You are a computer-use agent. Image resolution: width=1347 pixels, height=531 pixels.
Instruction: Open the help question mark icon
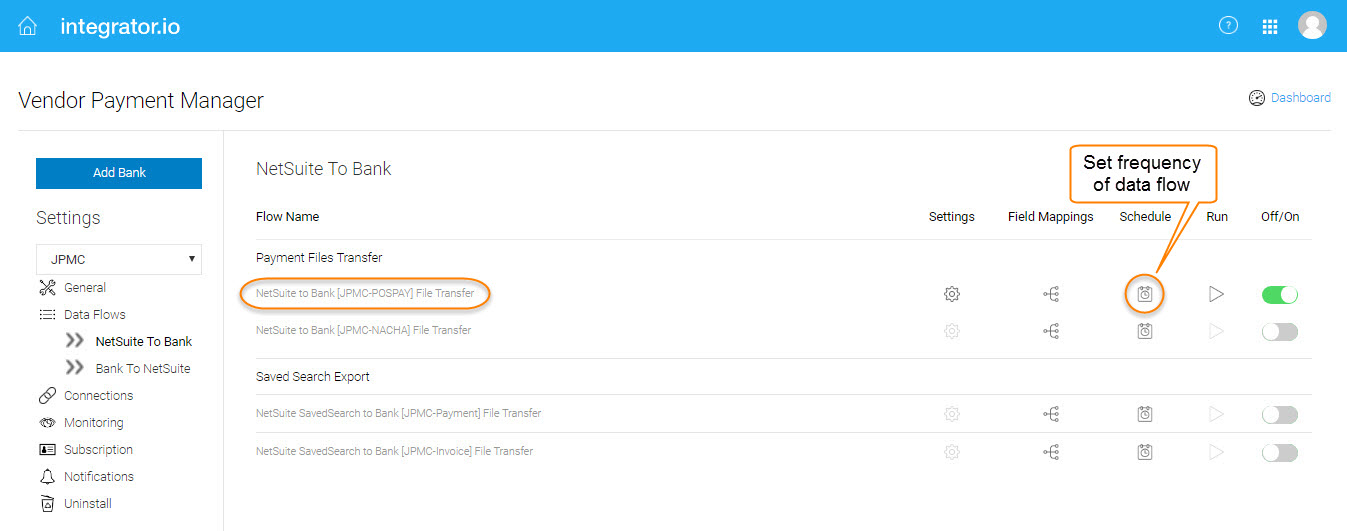pos(1228,26)
